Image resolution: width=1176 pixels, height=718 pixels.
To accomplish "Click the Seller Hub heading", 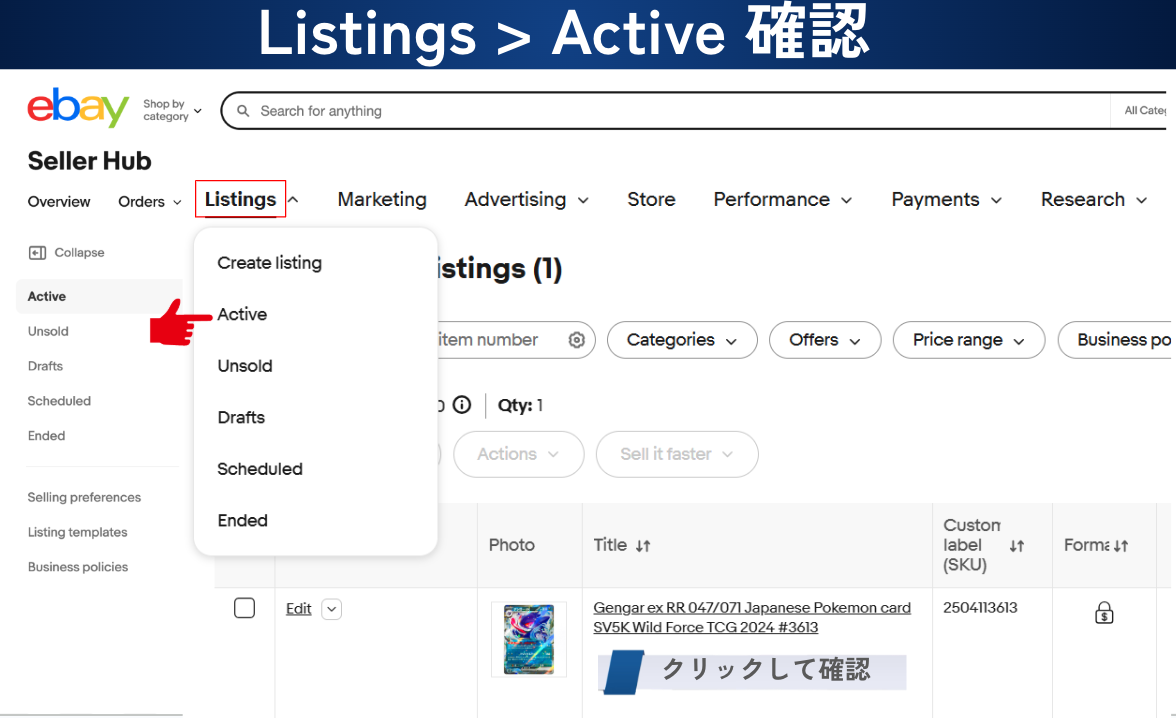I will tap(89, 161).
